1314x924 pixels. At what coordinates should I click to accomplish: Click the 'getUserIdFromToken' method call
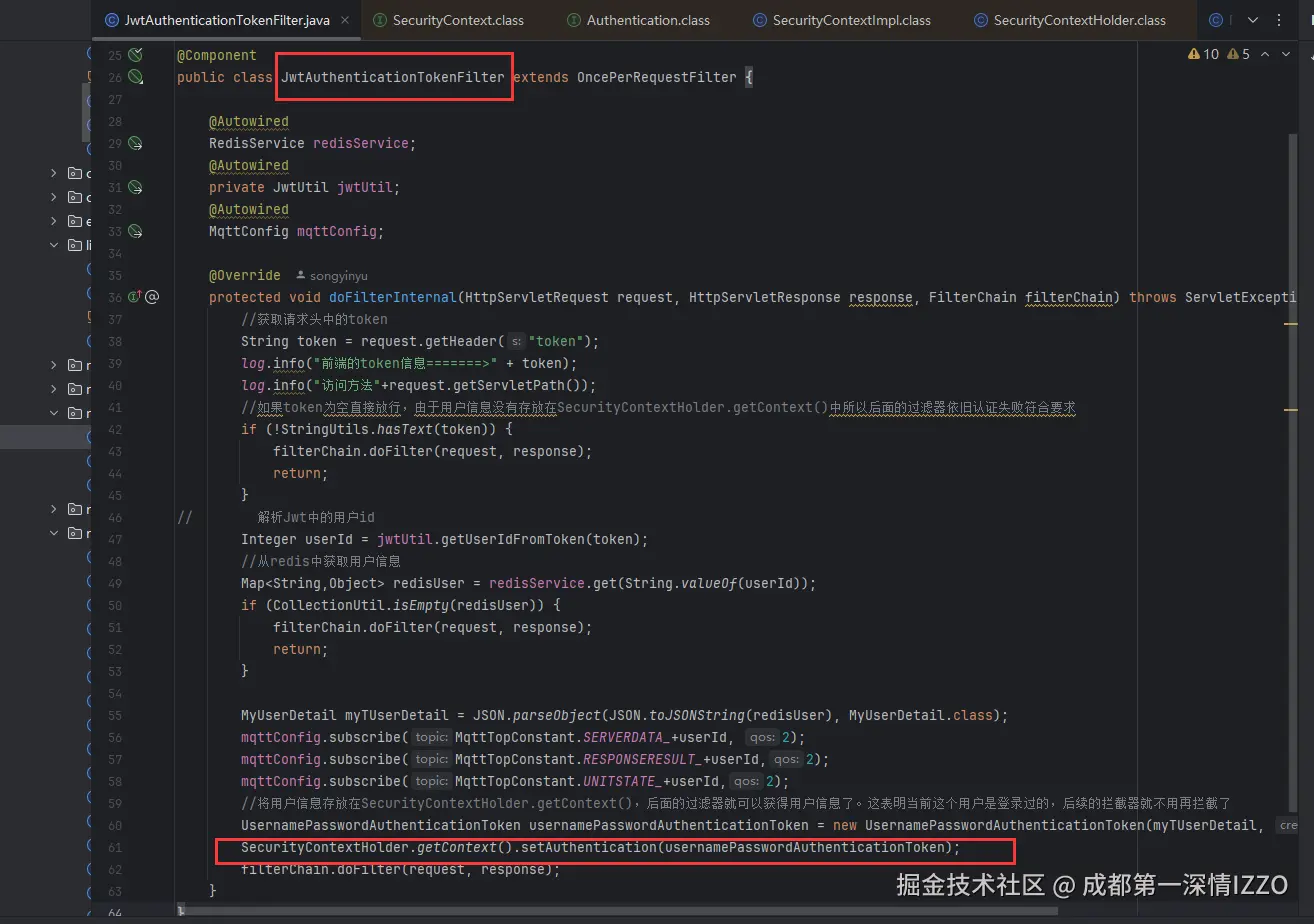click(x=513, y=539)
